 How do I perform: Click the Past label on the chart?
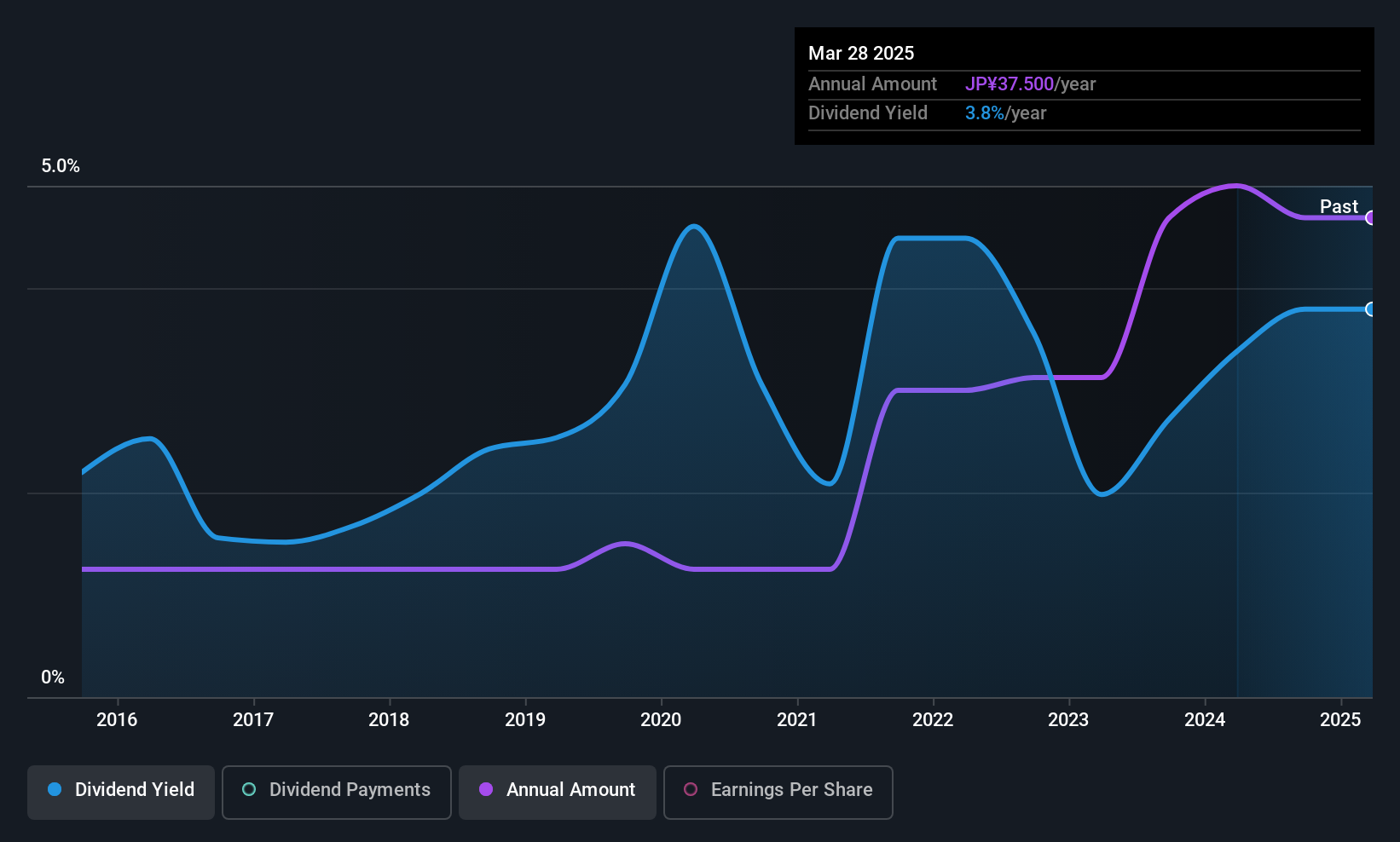1339,207
